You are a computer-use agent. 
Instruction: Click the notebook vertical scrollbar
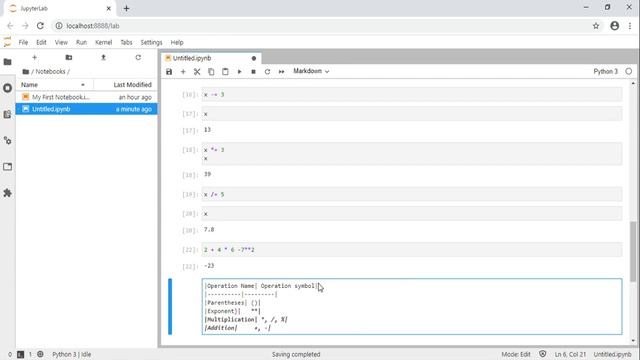pyautogui.click(x=633, y=251)
